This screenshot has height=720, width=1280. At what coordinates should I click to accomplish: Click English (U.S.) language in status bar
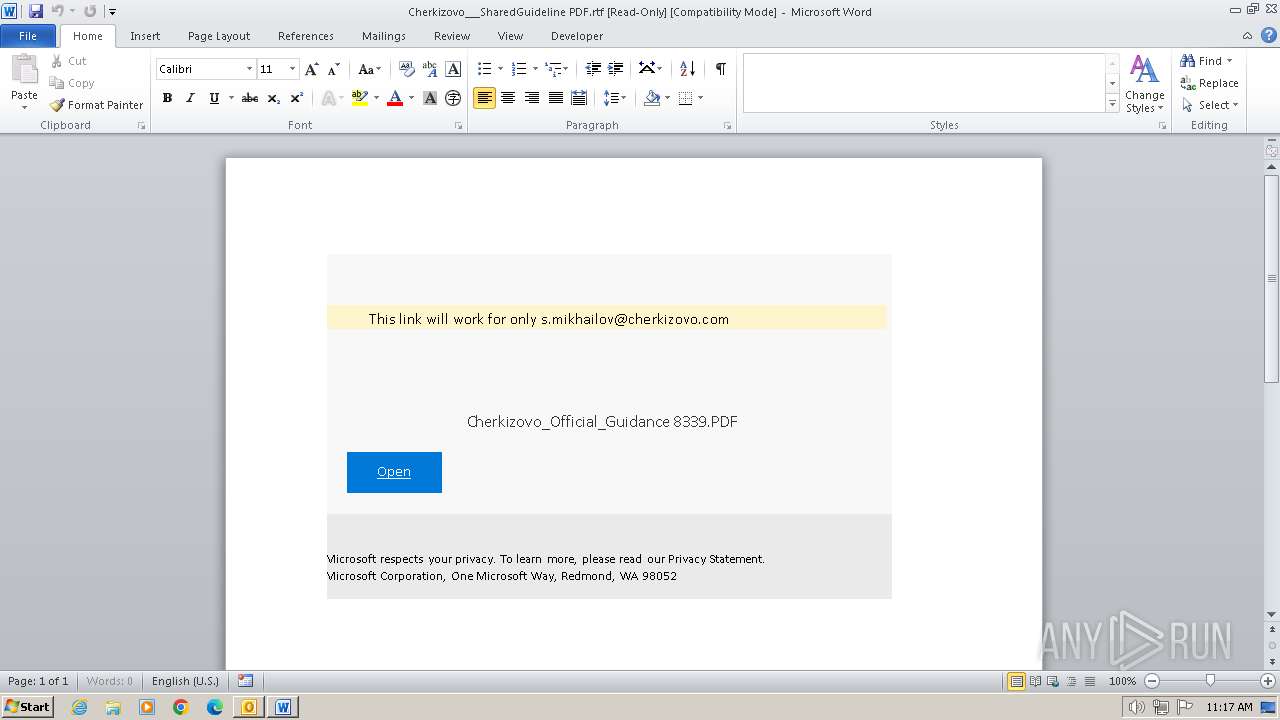185,681
